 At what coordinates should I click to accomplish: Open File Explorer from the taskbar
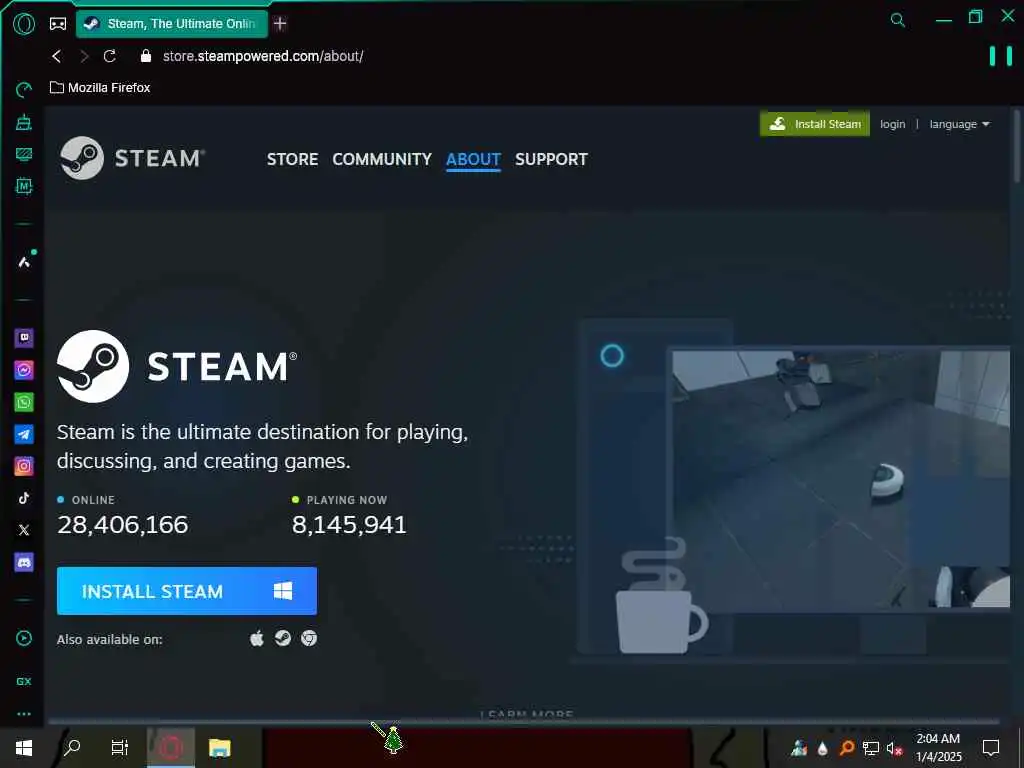point(219,748)
